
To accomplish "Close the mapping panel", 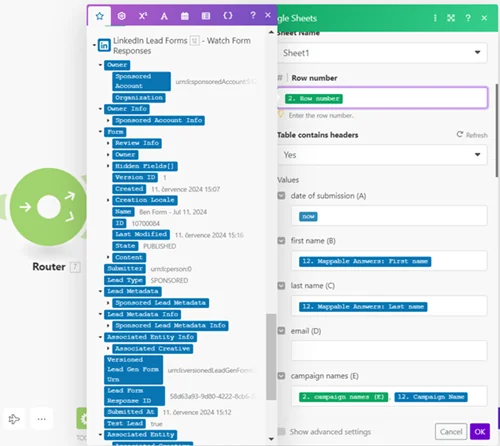I will coord(268,15).
